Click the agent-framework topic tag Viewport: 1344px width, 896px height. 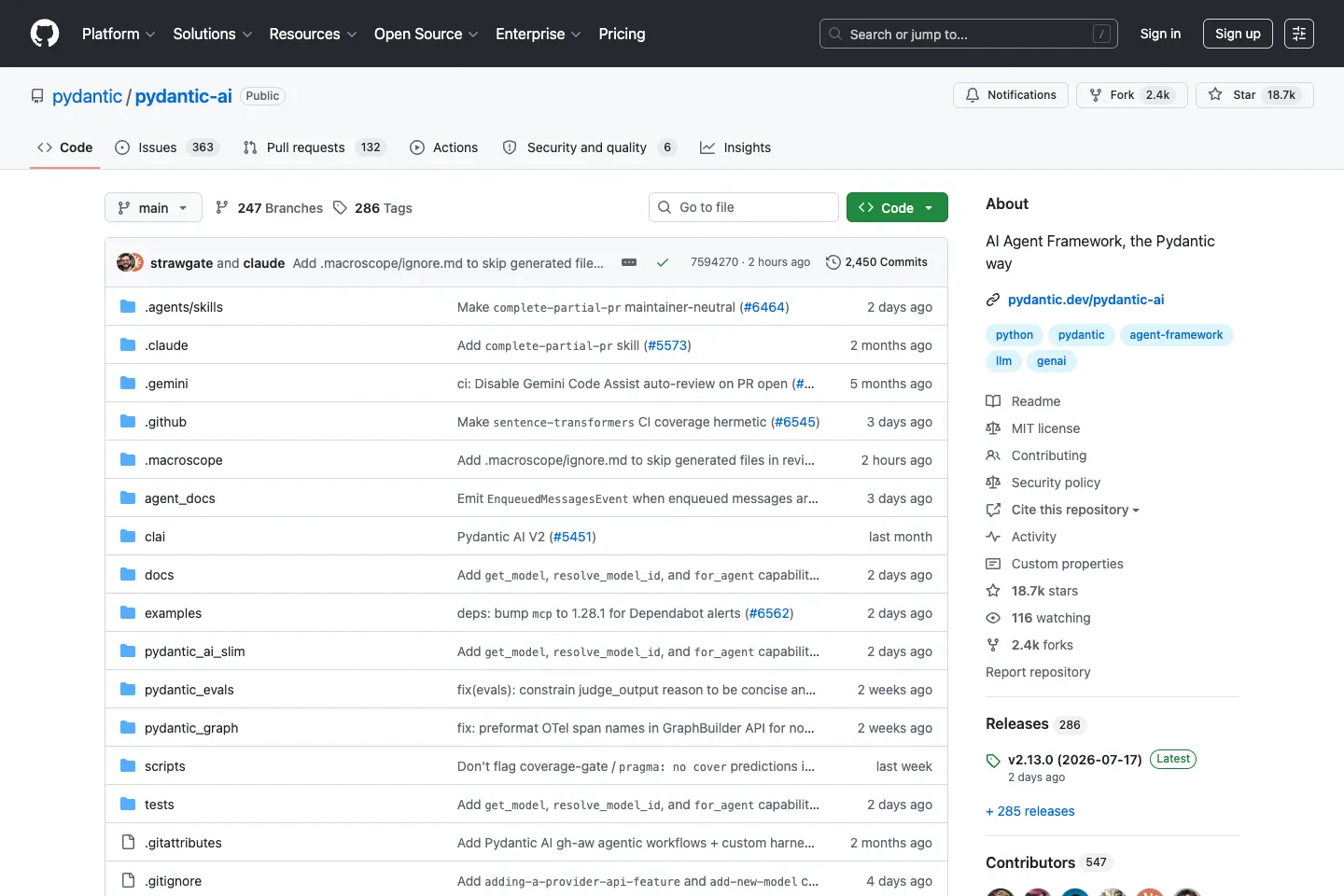[1176, 335]
